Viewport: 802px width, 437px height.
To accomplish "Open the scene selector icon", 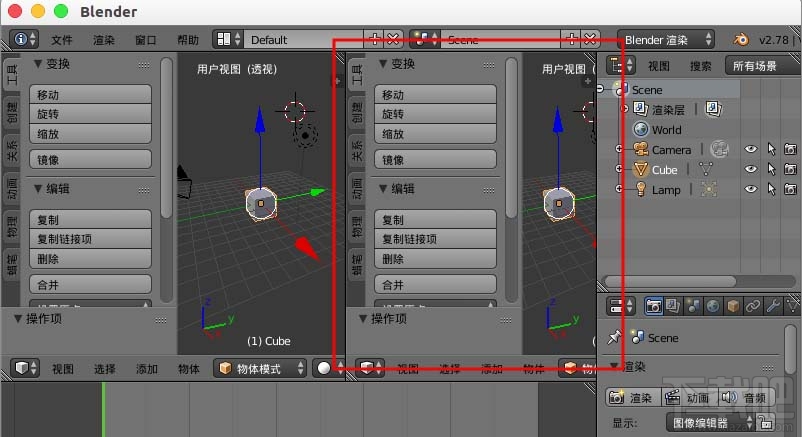I will [x=425, y=39].
